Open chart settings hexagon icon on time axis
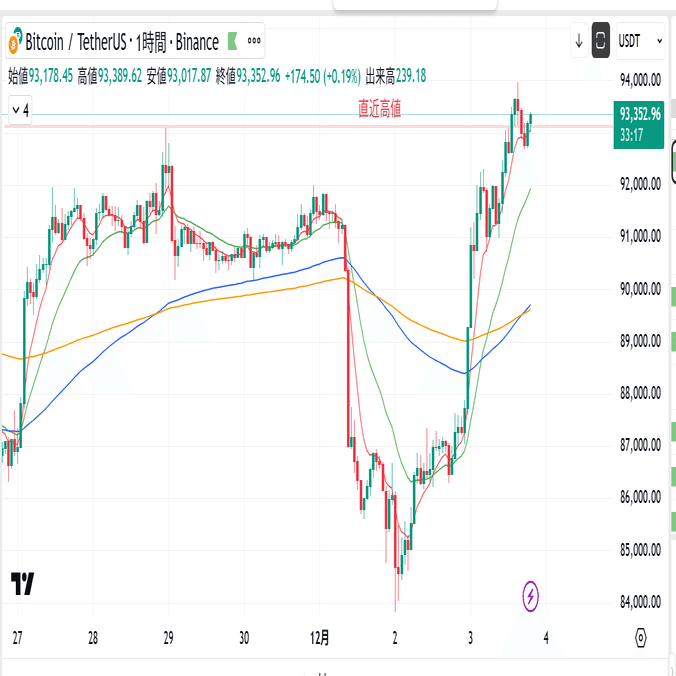676x676 pixels. (x=640, y=637)
